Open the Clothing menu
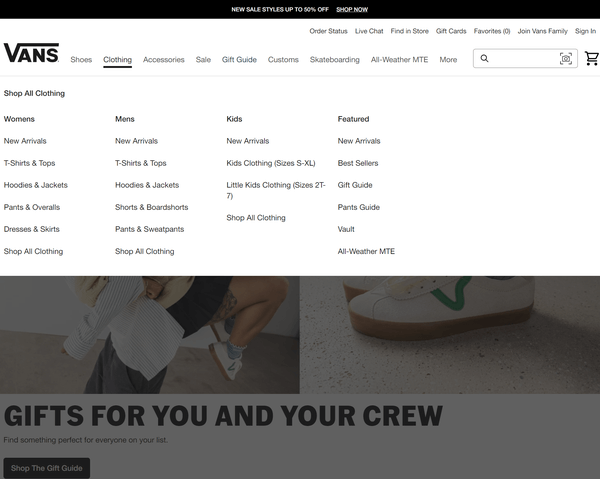600x479 pixels. (x=117, y=60)
